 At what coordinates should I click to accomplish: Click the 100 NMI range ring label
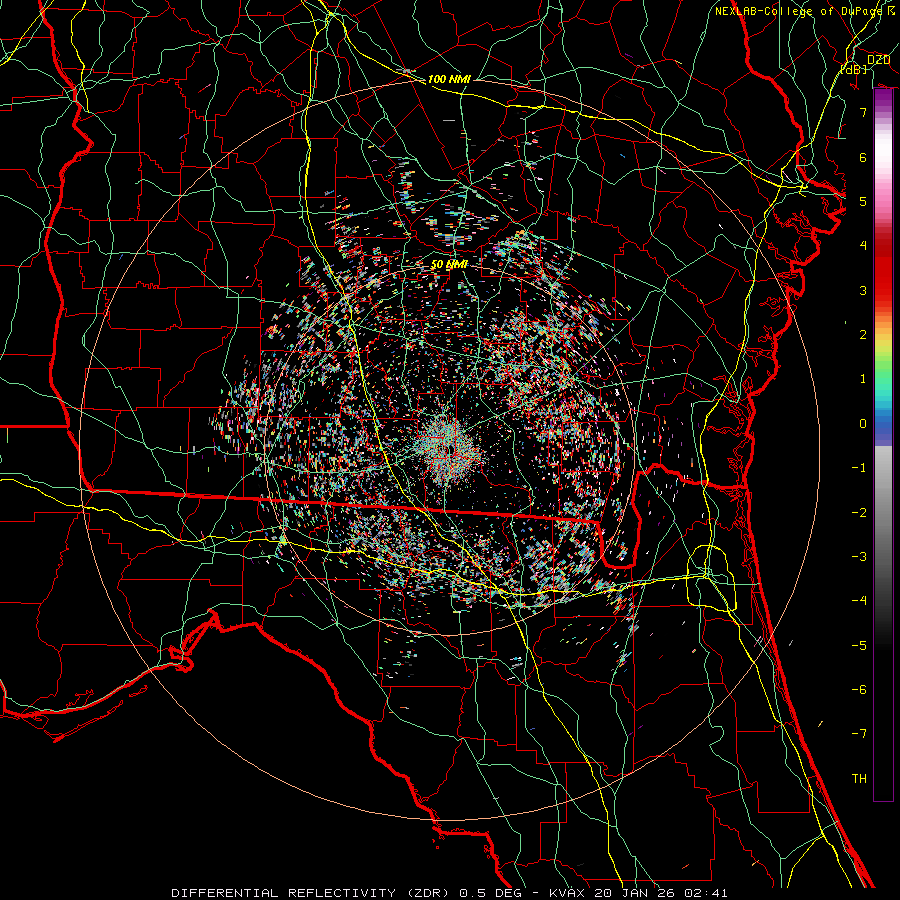(449, 79)
